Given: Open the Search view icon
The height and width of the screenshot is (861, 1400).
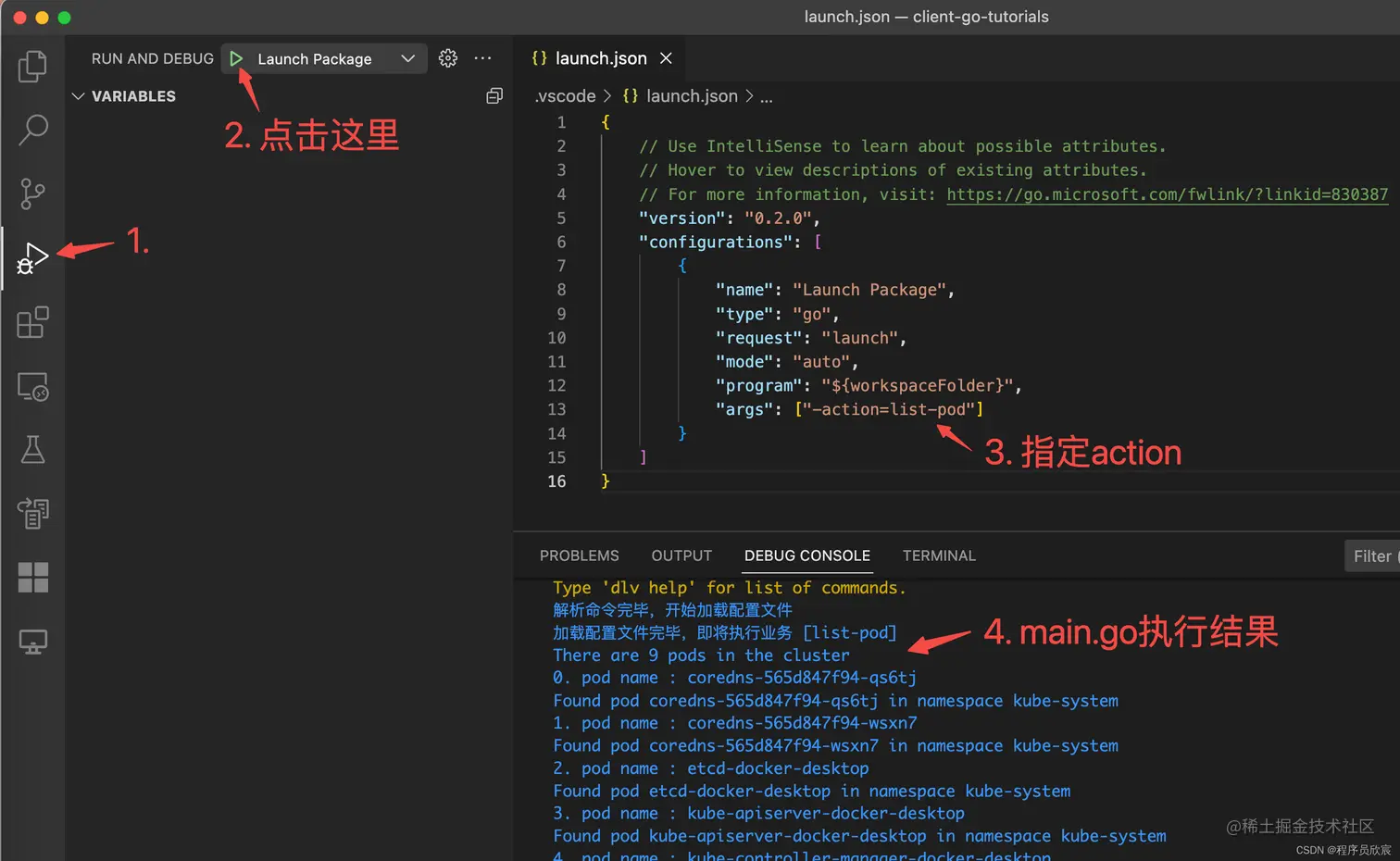Looking at the screenshot, I should coord(32,130).
